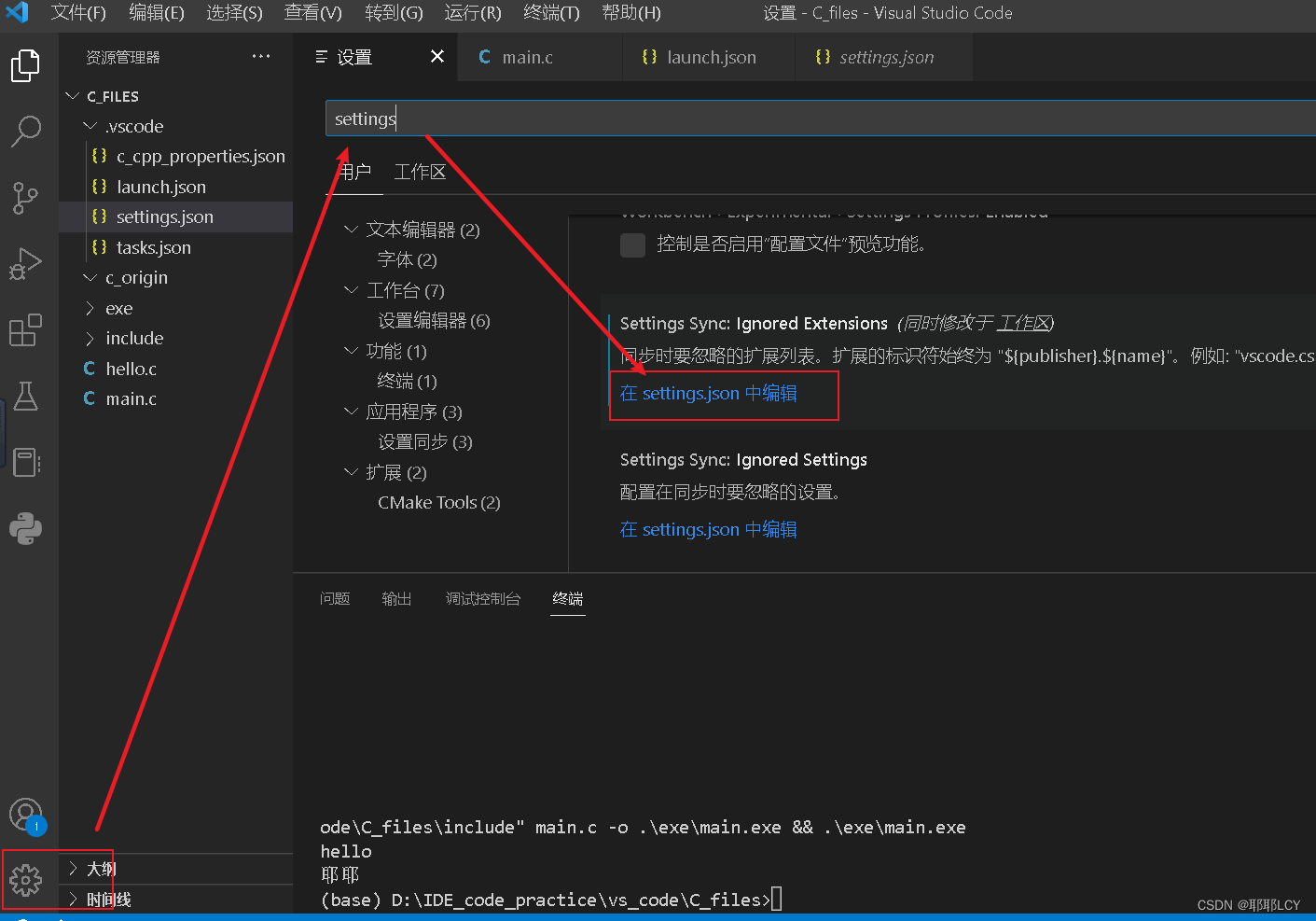Switch to the 输出 panel tab
The width and height of the screenshot is (1316, 921).
396,599
